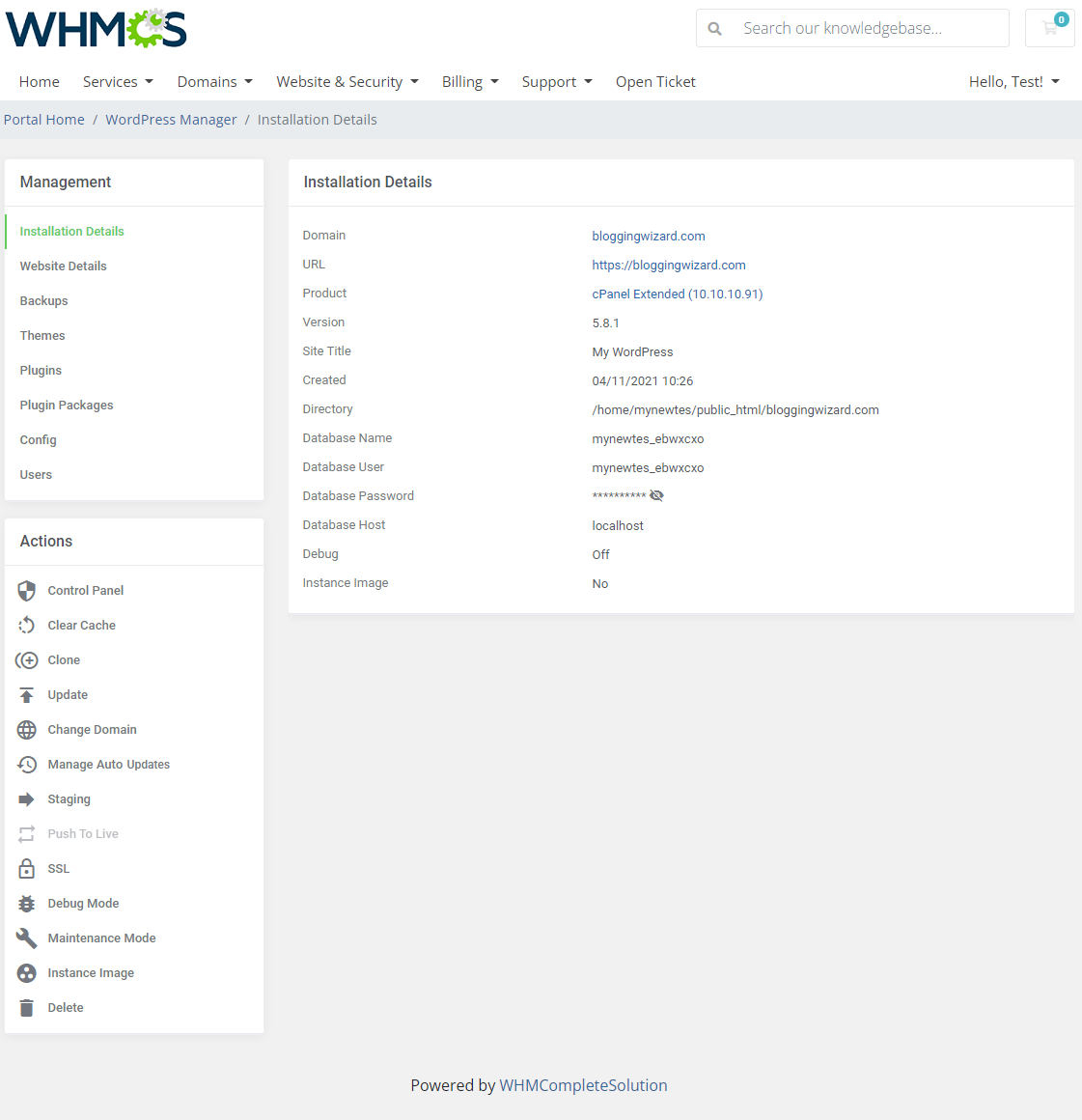The image size is (1082, 1120).
Task: Open the https://bloggingwizard.com URL link
Action: (669, 265)
